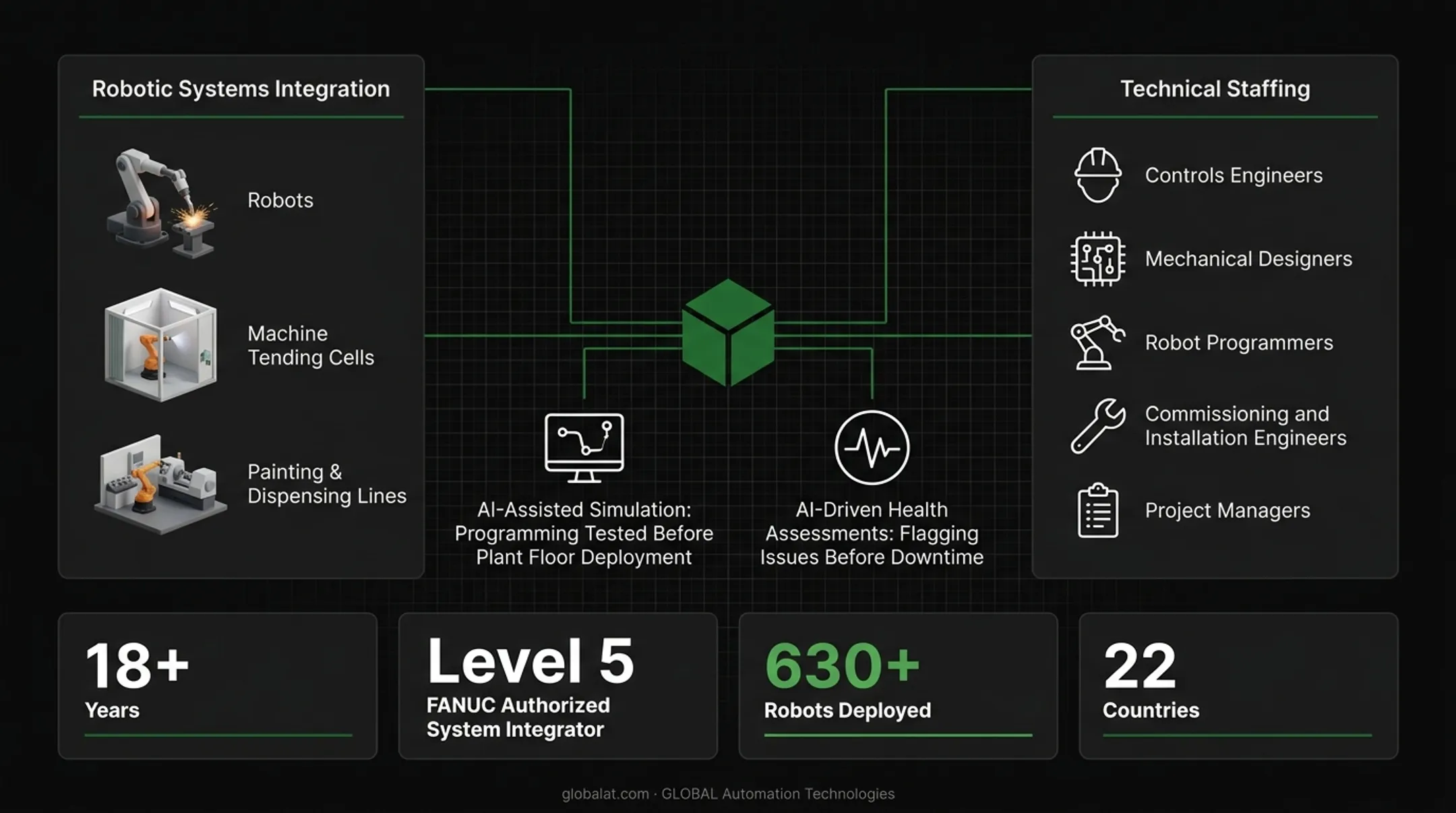Click the clipboard icon beside Project Managers
The height and width of the screenshot is (813, 1456).
point(1098,510)
